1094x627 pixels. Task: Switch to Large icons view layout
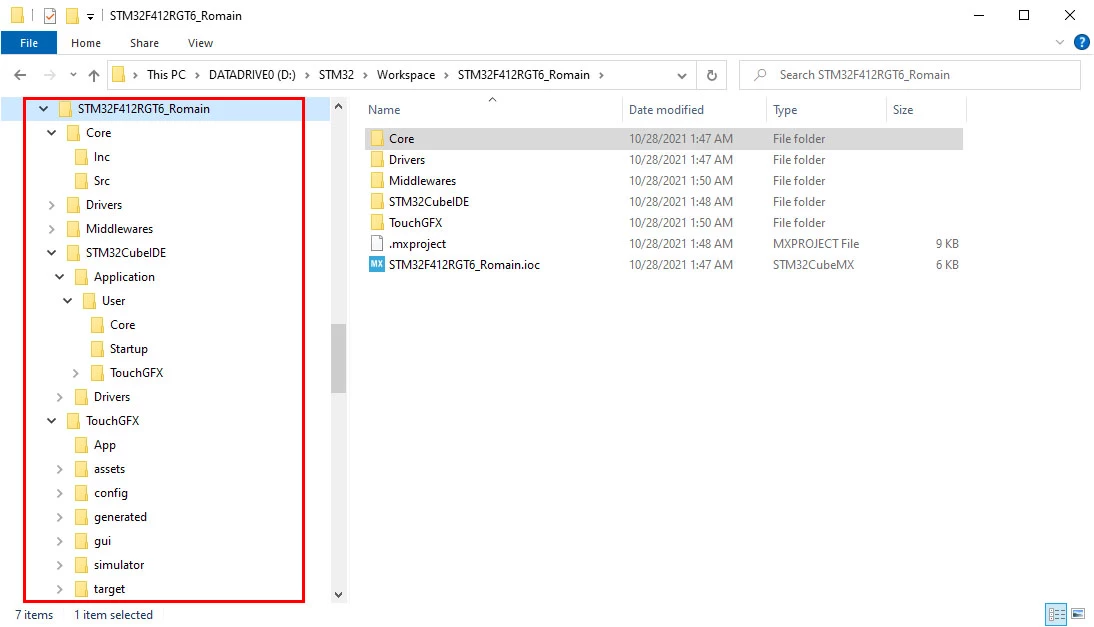1078,614
